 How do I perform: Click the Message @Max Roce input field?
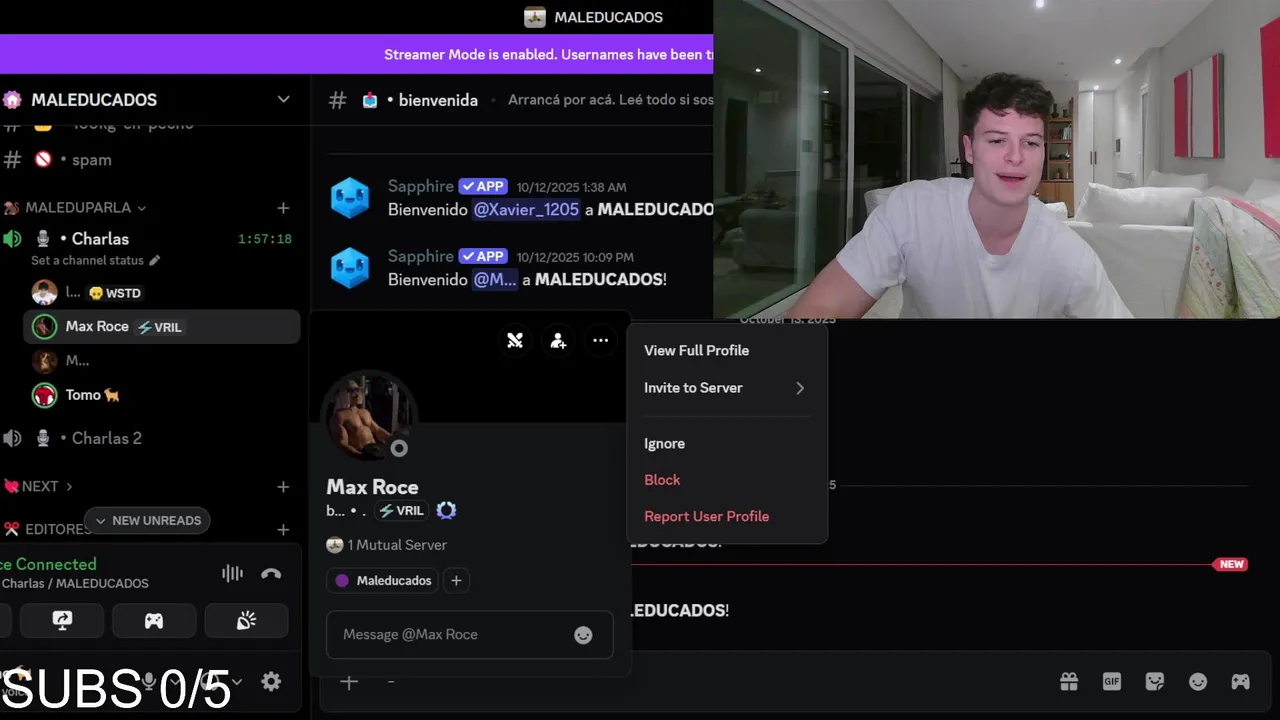pyautogui.click(x=455, y=635)
